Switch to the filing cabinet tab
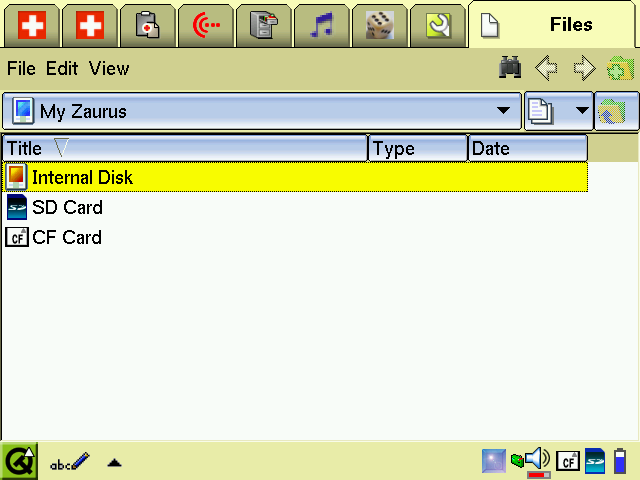This screenshot has height=480, width=640. 264,25
